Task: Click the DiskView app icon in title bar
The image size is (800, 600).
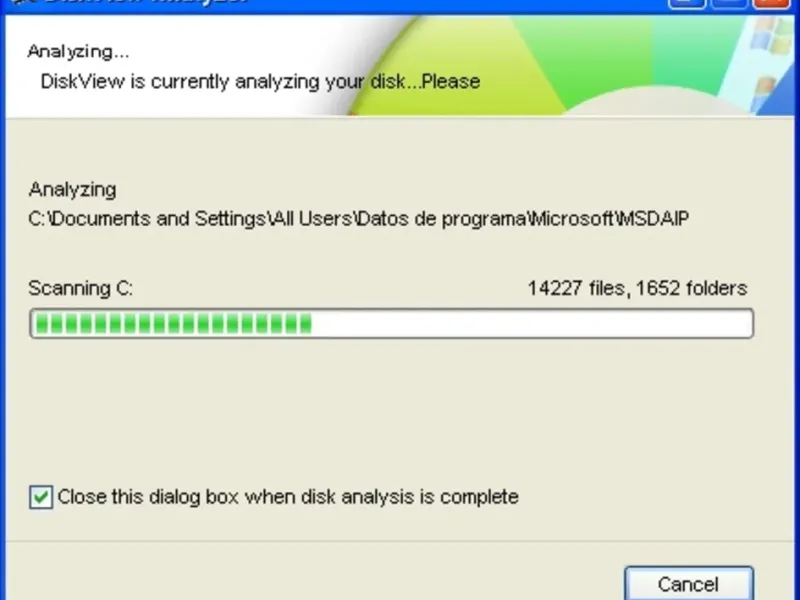Action: [23, 2]
